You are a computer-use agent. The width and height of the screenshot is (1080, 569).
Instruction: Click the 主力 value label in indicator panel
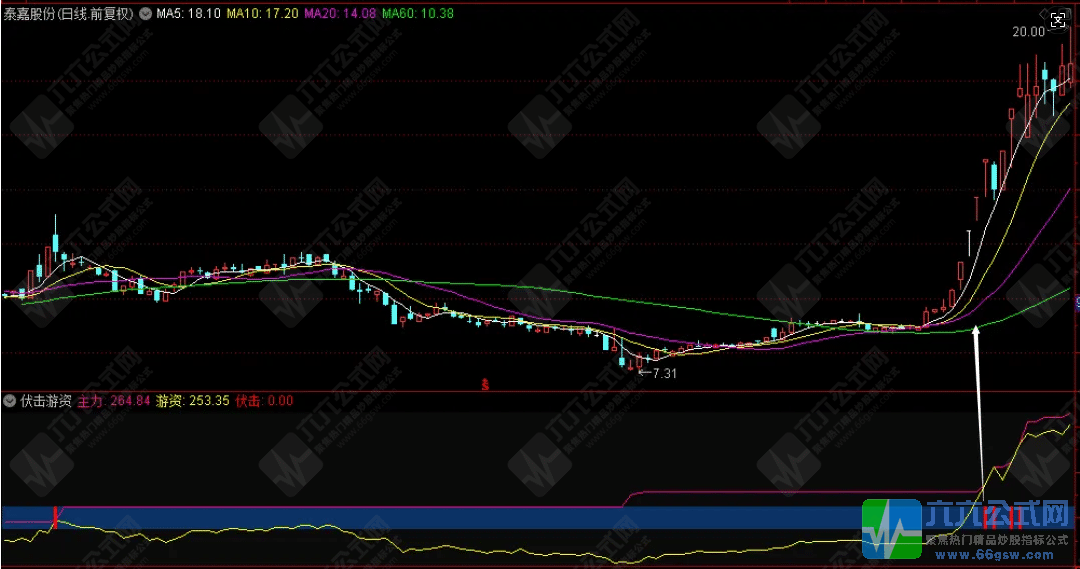114,401
